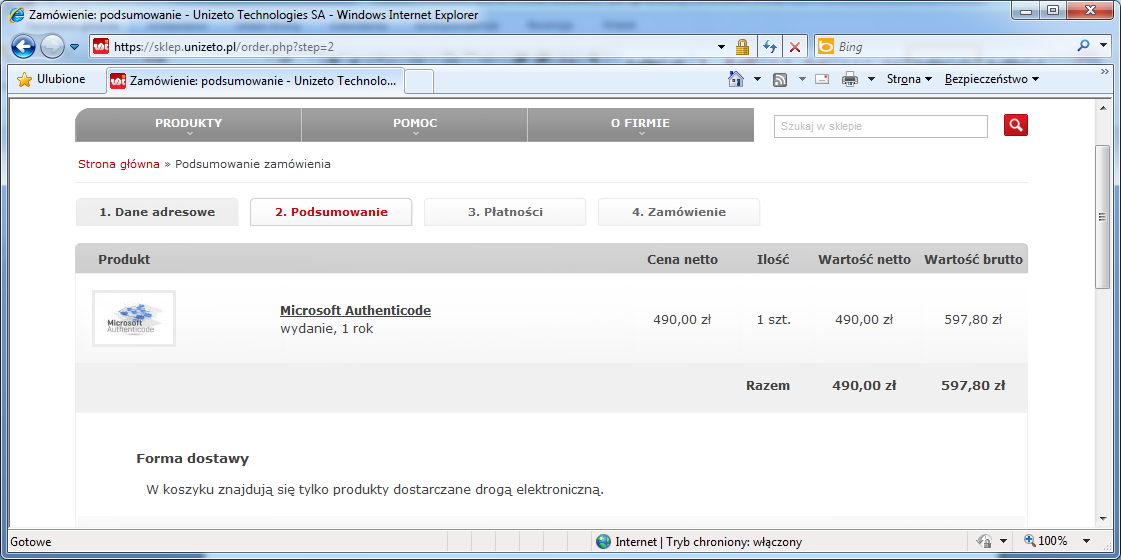Image resolution: width=1121 pixels, height=560 pixels.
Task: Refresh the page using refresh icon
Action: coord(769,47)
